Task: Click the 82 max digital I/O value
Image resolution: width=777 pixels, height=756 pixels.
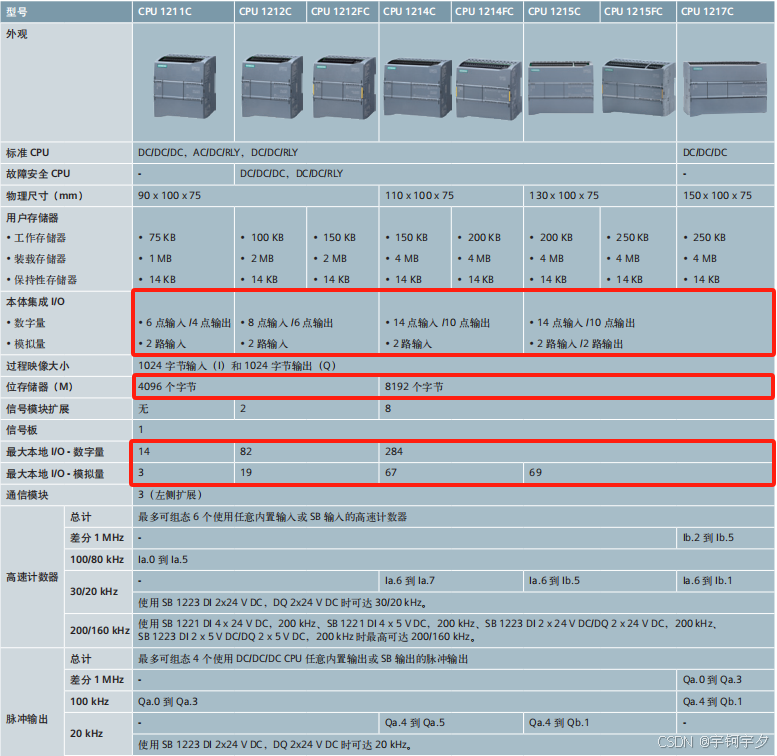Action: click(x=246, y=451)
